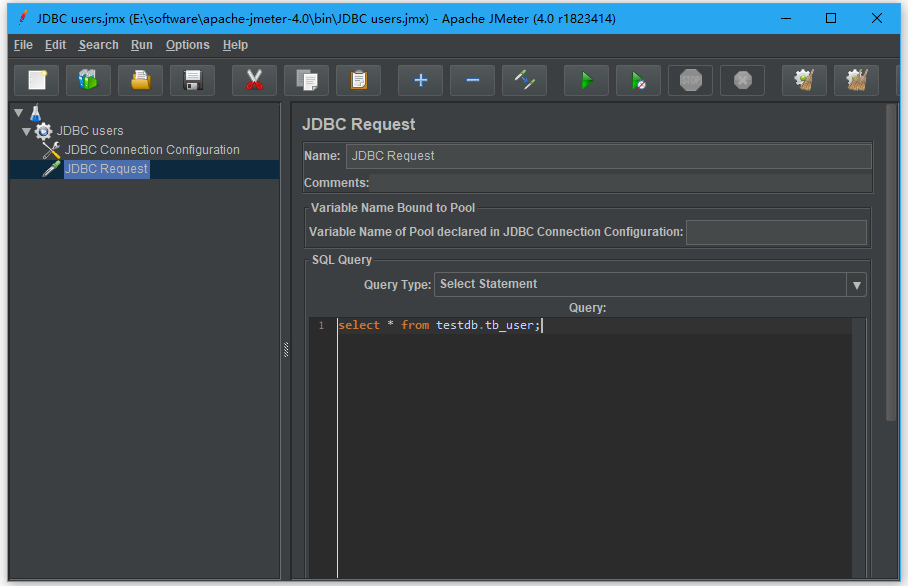
Task: Click the New test plan icon
Action: pyautogui.click(x=37, y=80)
